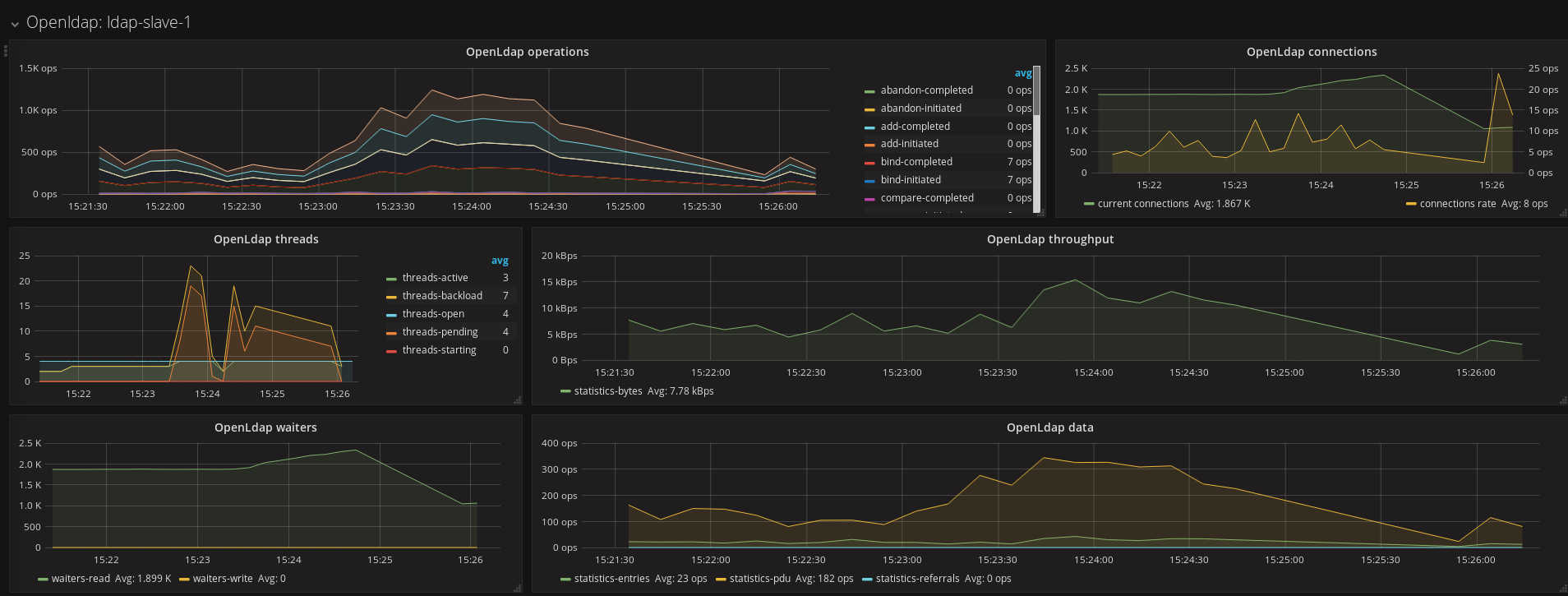Collapse the Openldap: ldap-slave-1 row chevron
The image size is (1568, 596).
[15, 25]
